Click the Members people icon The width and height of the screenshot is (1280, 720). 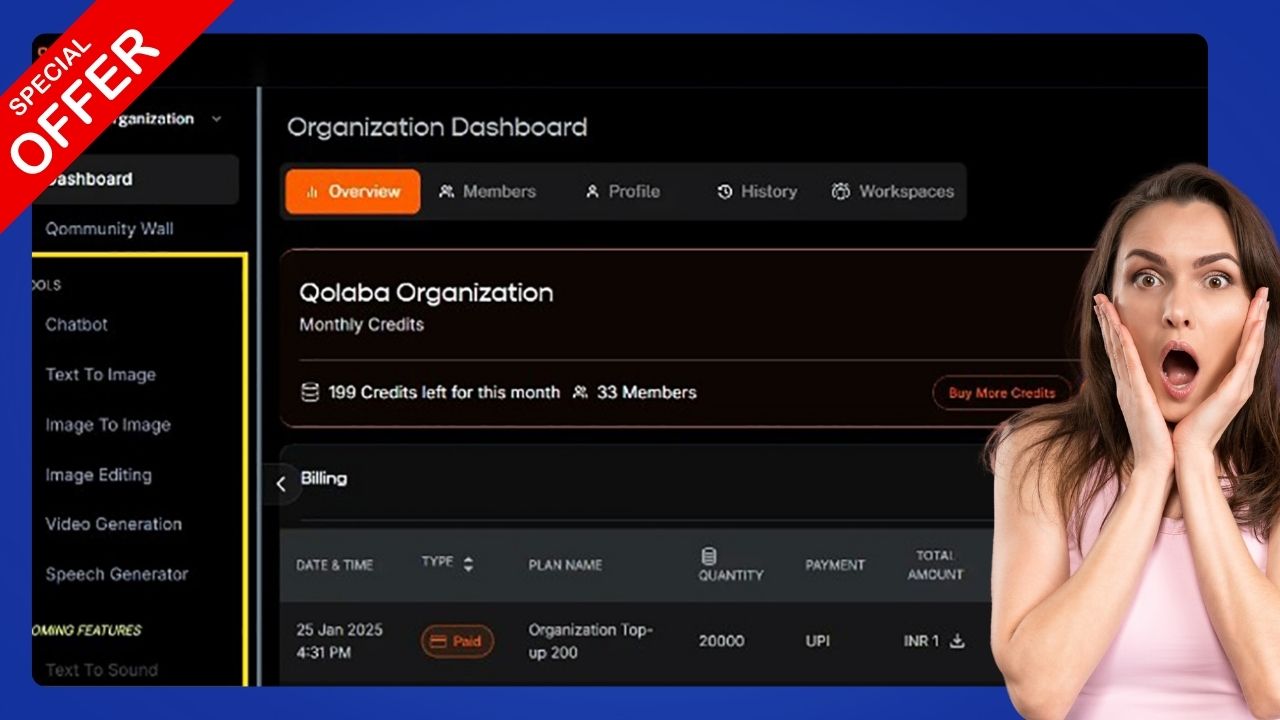(x=447, y=191)
